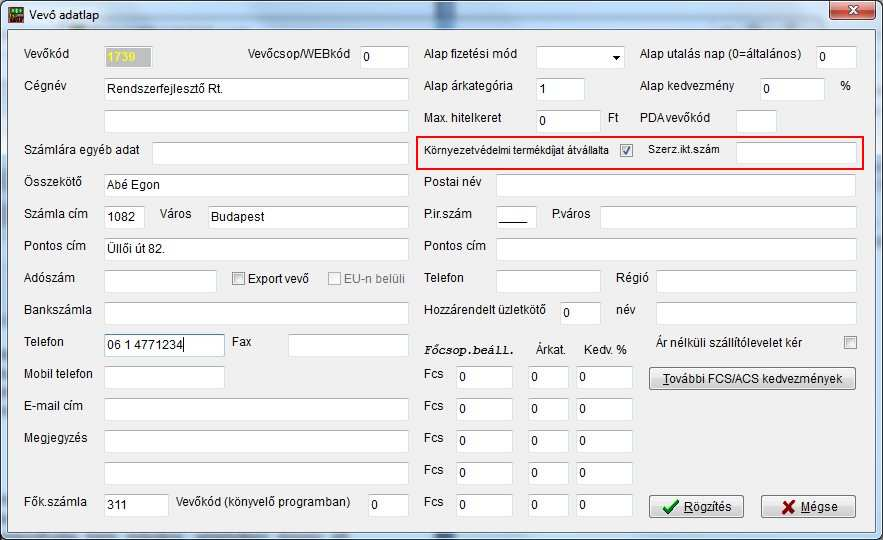883x540 pixels.
Task: Click the postal Pontos cím field on right
Action: click(x=676, y=249)
